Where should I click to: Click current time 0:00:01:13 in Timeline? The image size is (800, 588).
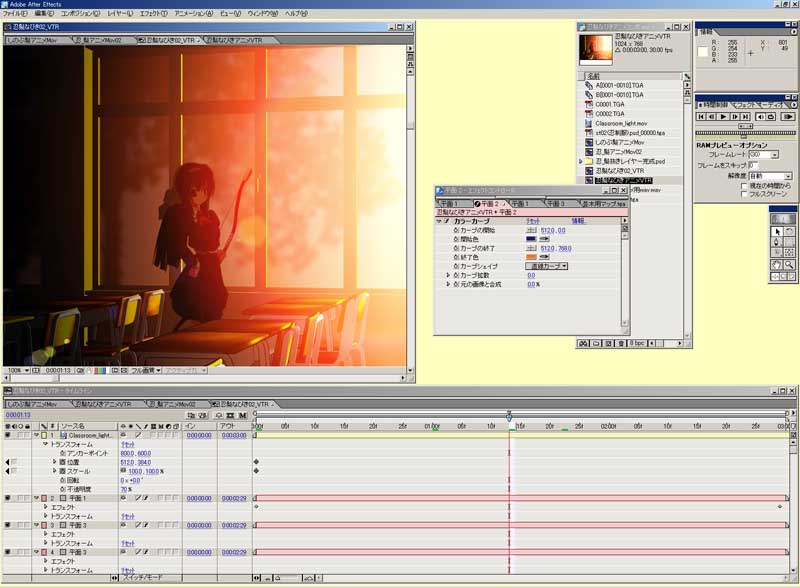18,415
